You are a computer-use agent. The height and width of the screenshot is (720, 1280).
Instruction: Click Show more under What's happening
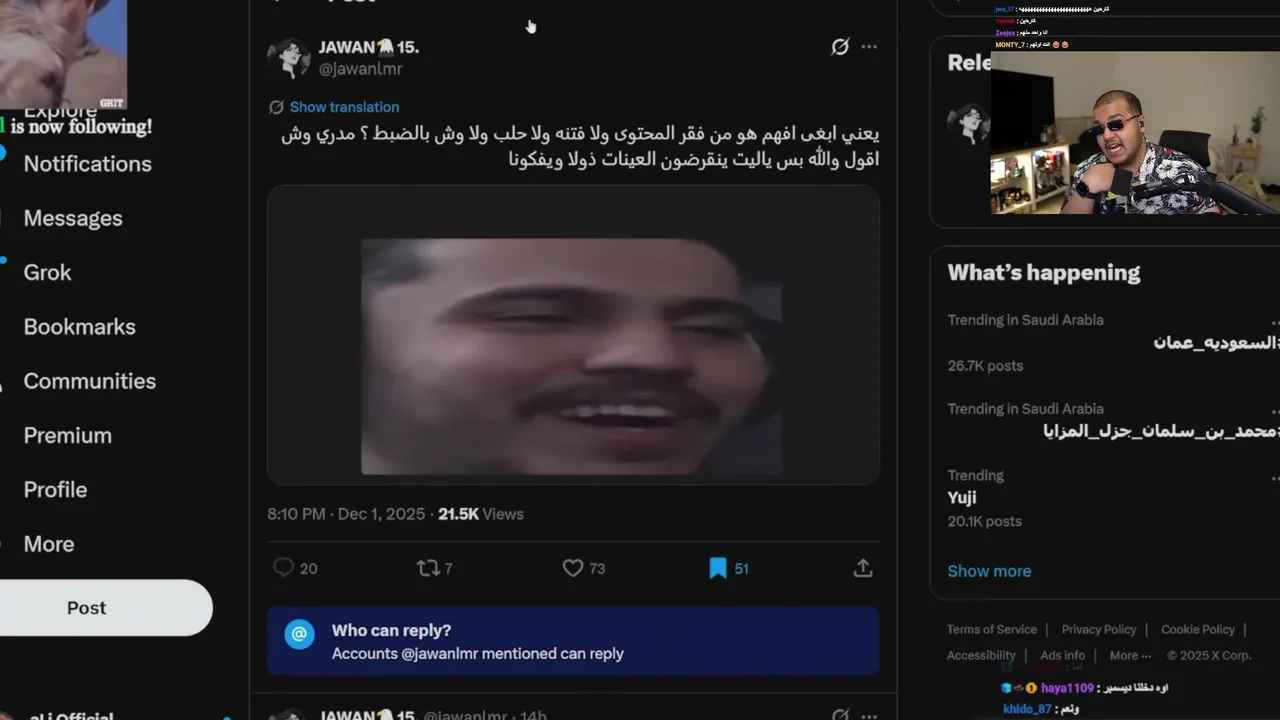[x=989, y=571]
